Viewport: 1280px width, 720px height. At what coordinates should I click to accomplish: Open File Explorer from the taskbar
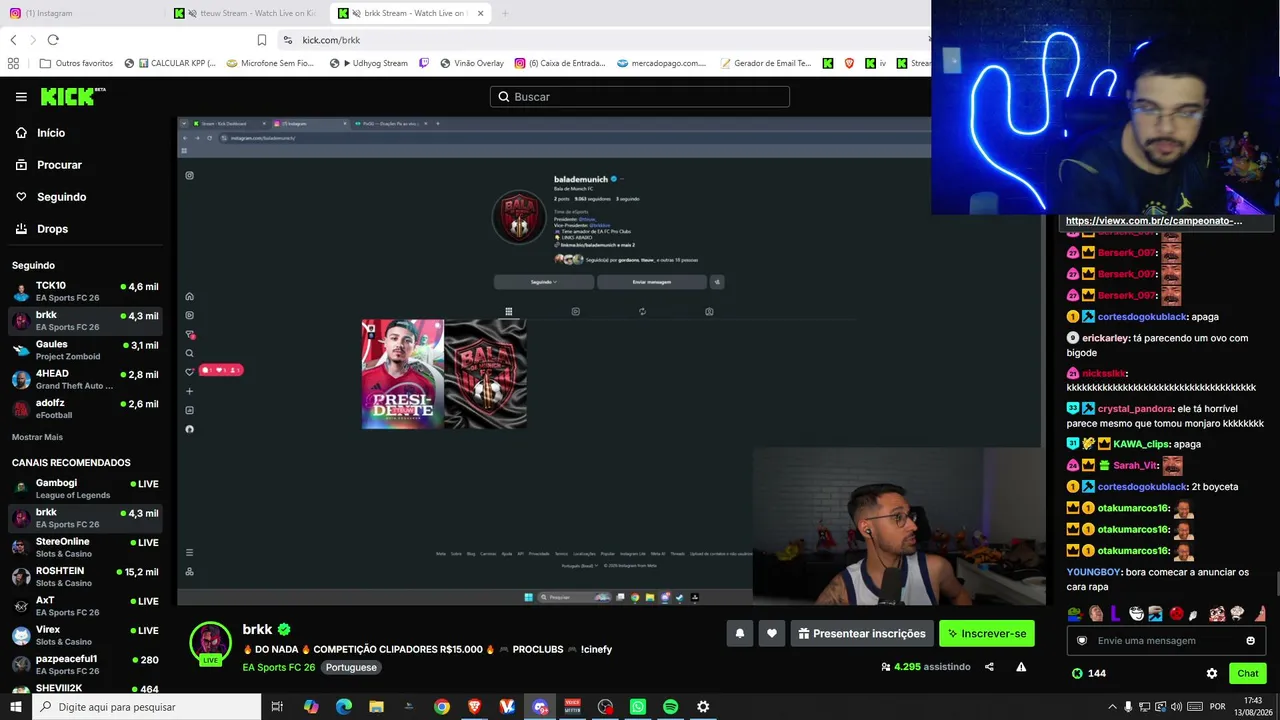pos(376,707)
